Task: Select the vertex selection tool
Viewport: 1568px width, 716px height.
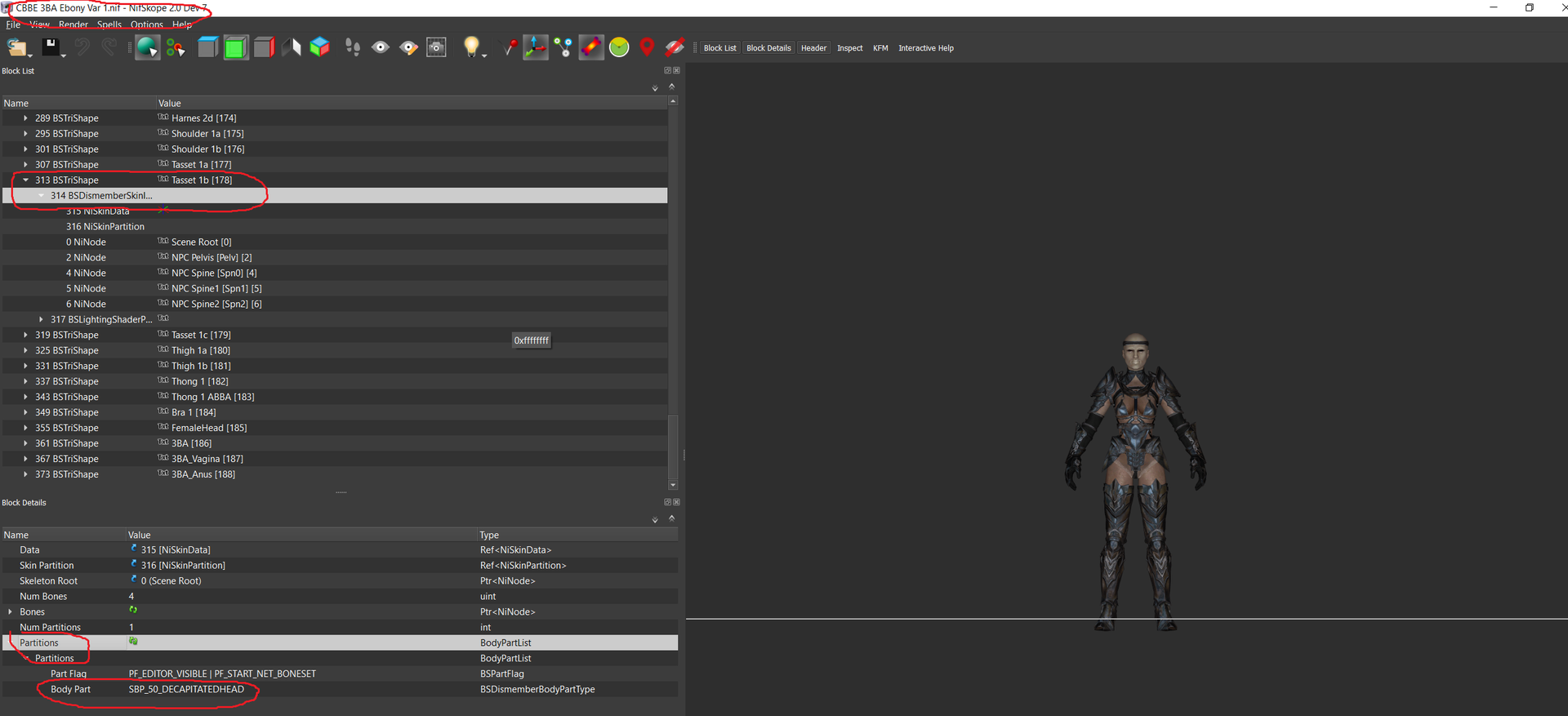Action: coord(176,47)
